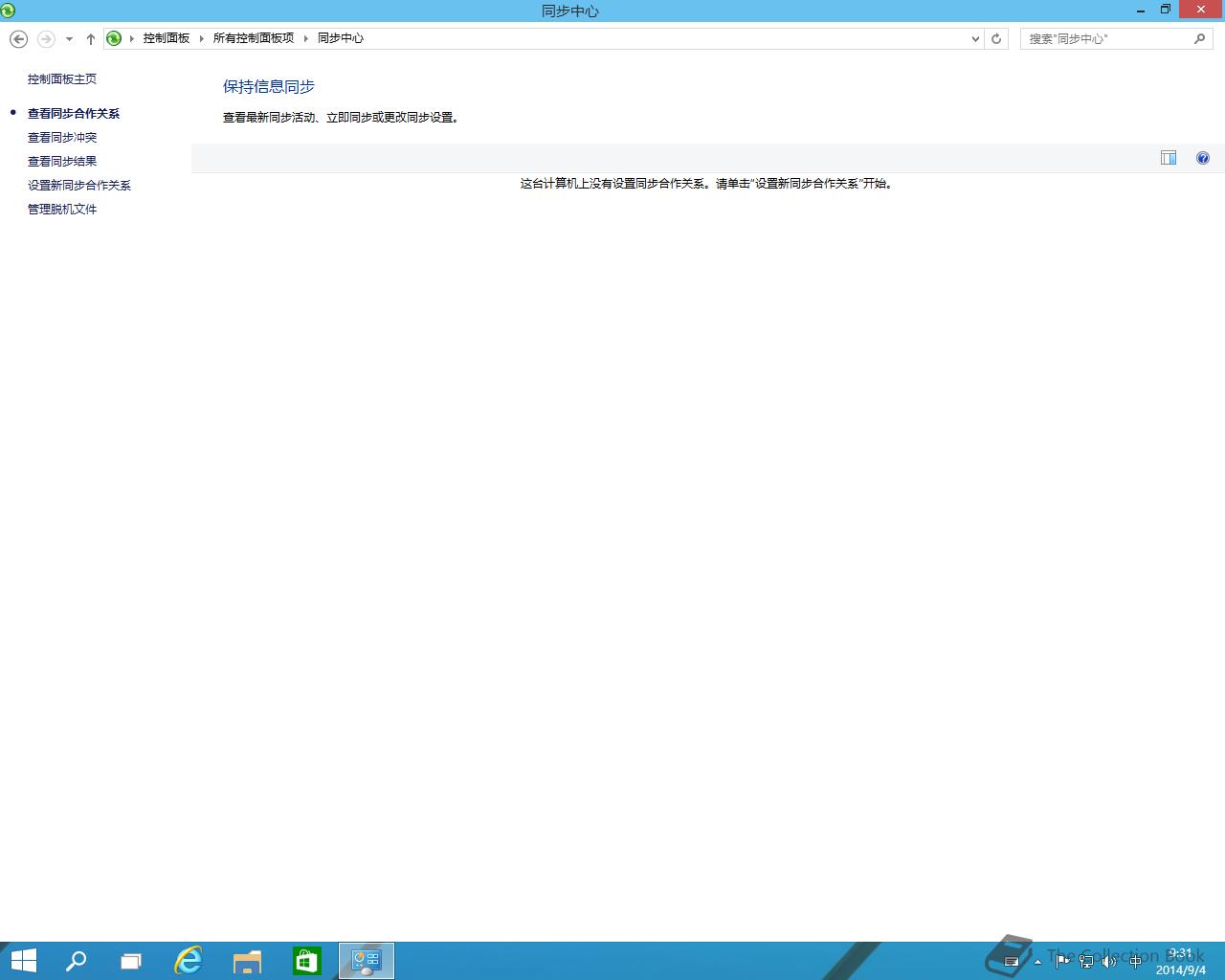The image size is (1225, 980).
Task: Open 控制面板主页 link
Action: 62,79
